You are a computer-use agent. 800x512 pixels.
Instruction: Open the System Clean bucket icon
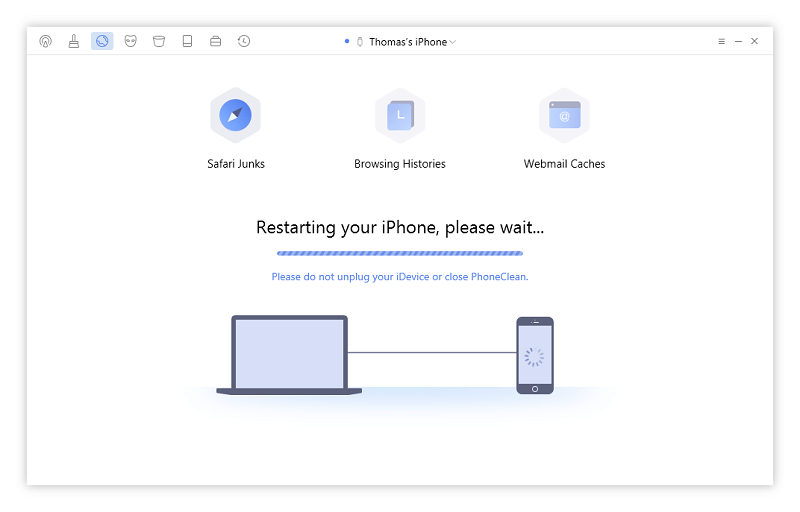point(159,41)
